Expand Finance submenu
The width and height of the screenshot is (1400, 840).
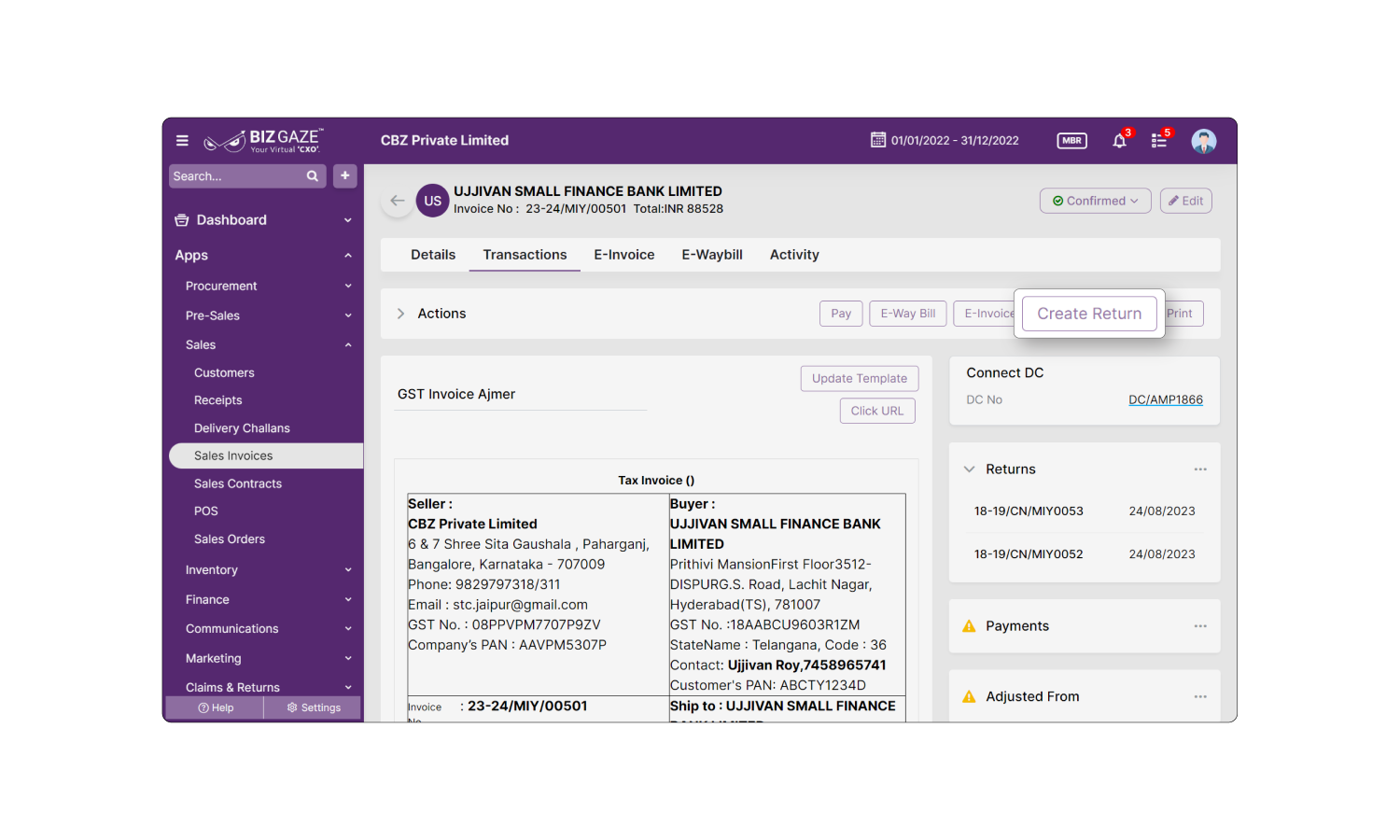[x=348, y=600]
